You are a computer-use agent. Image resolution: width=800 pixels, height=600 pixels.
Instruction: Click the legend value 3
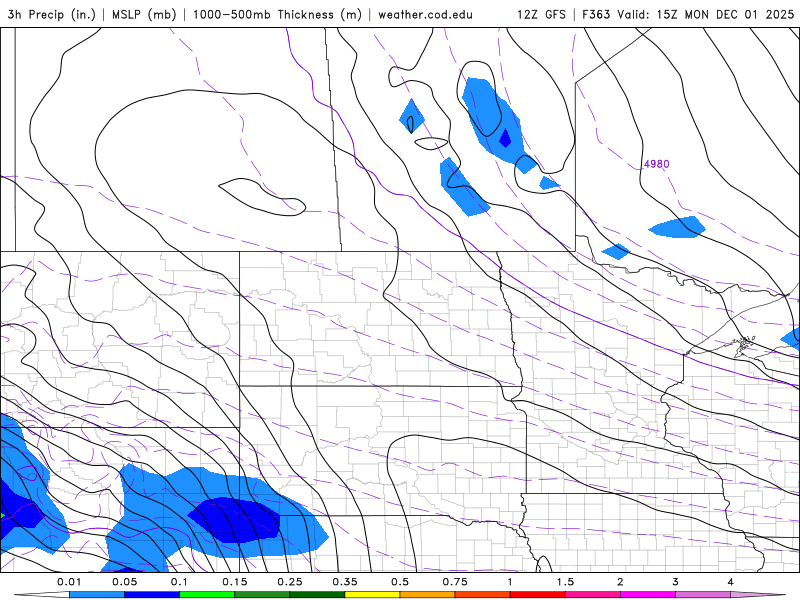tap(675, 582)
